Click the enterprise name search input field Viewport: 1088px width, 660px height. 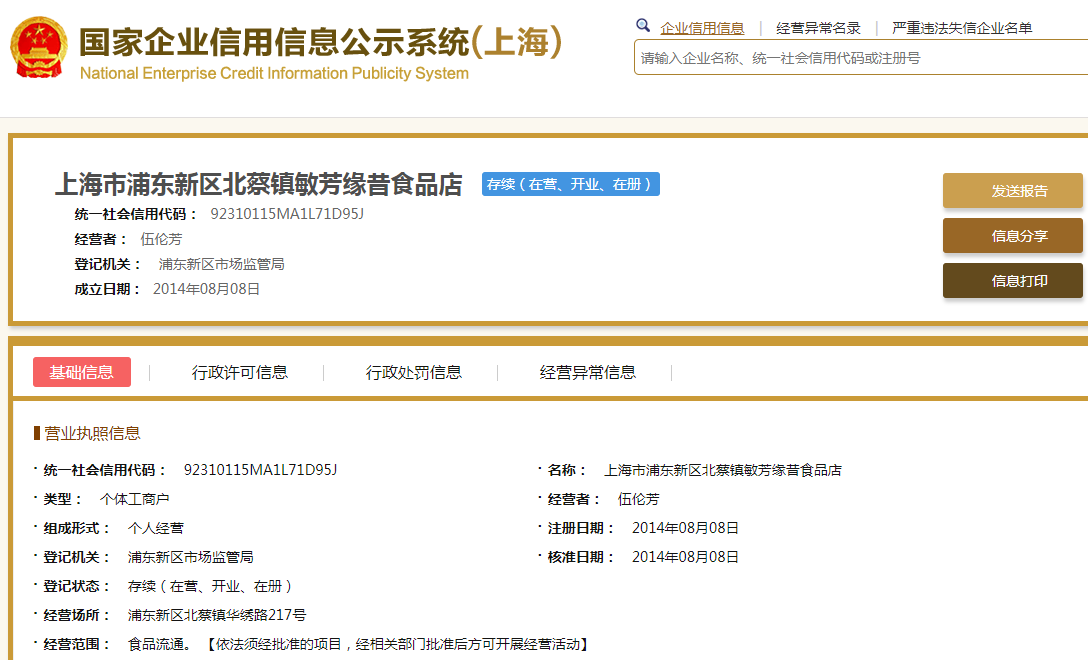tap(860, 58)
